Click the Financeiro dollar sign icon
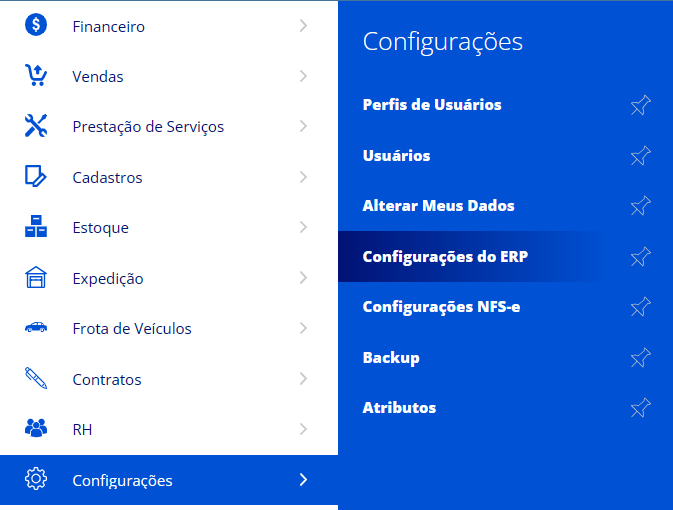This screenshot has width=673, height=510. click(36, 26)
